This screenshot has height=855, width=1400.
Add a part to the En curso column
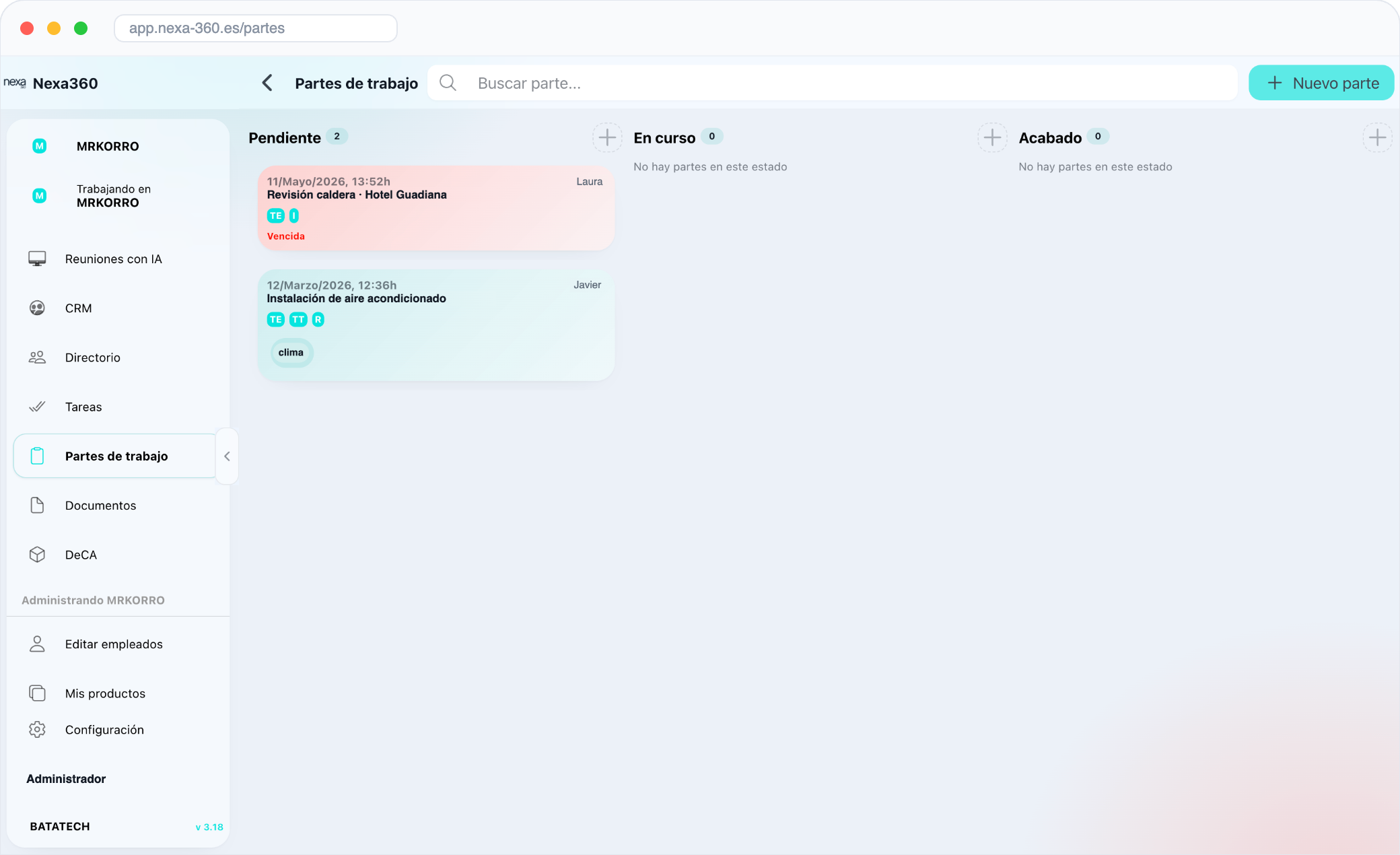click(992, 138)
